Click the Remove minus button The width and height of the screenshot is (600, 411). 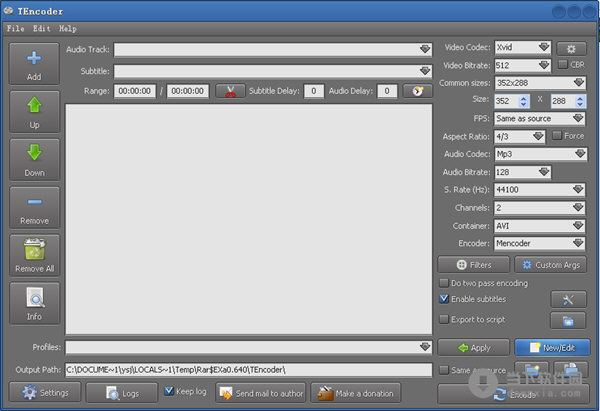coord(34,207)
